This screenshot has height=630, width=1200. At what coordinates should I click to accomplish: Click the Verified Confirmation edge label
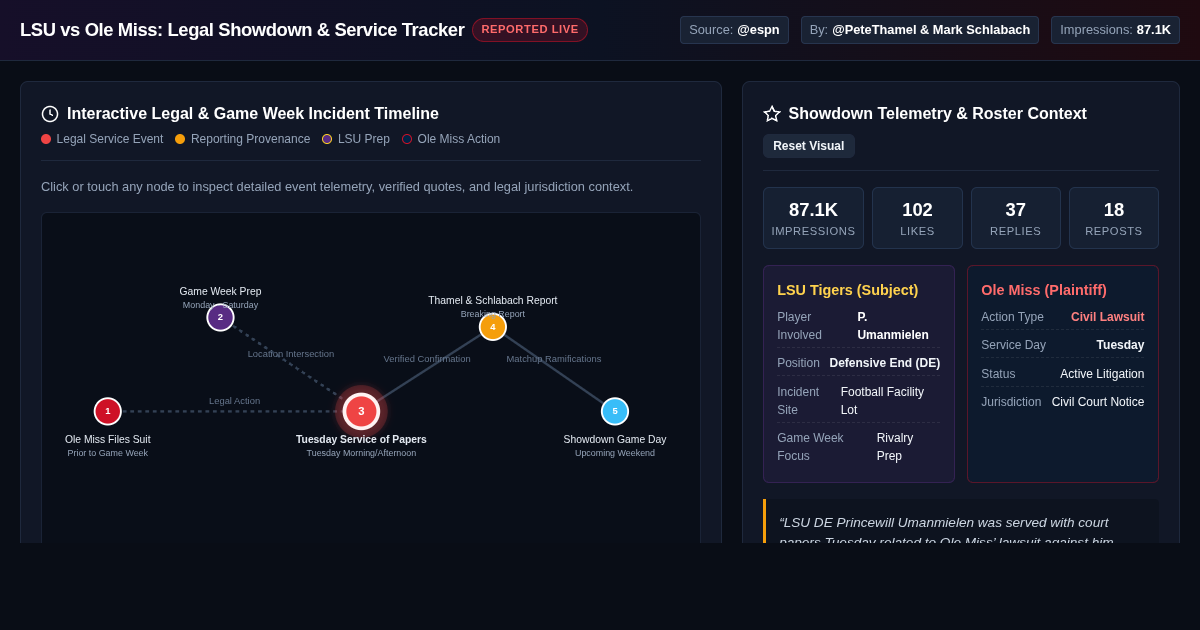(x=427, y=359)
